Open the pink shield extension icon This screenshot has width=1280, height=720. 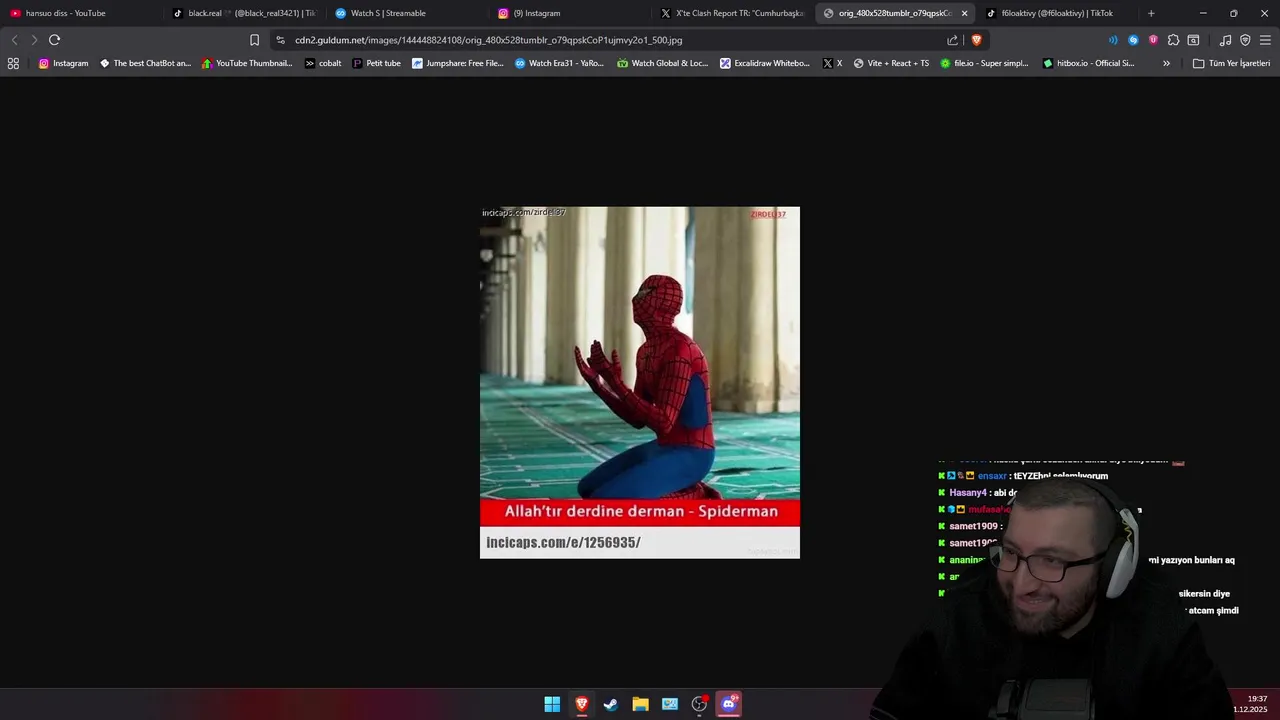click(x=1153, y=40)
